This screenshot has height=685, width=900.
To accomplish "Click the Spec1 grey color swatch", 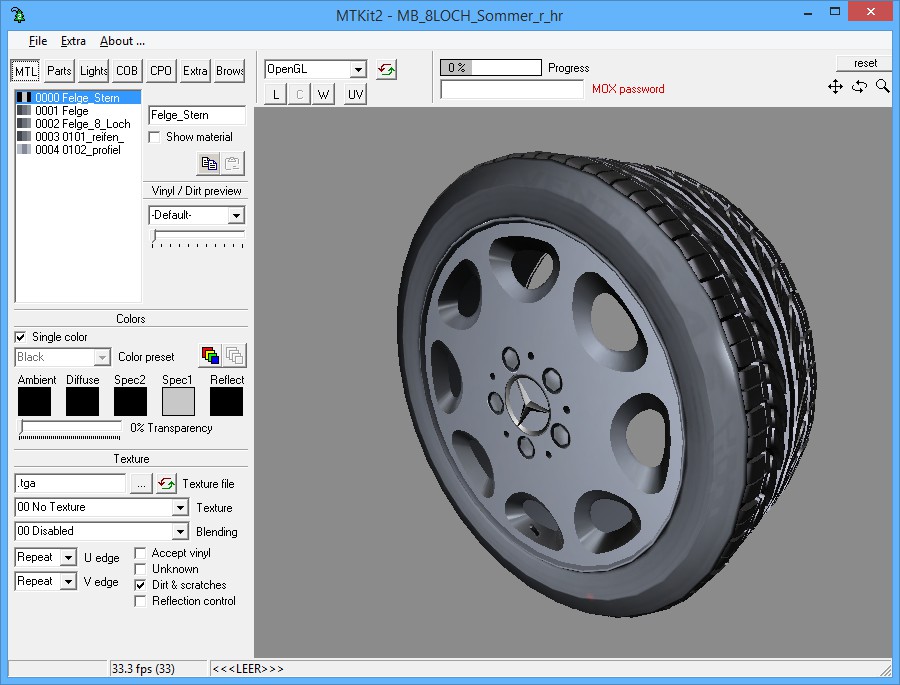I will pyautogui.click(x=179, y=401).
